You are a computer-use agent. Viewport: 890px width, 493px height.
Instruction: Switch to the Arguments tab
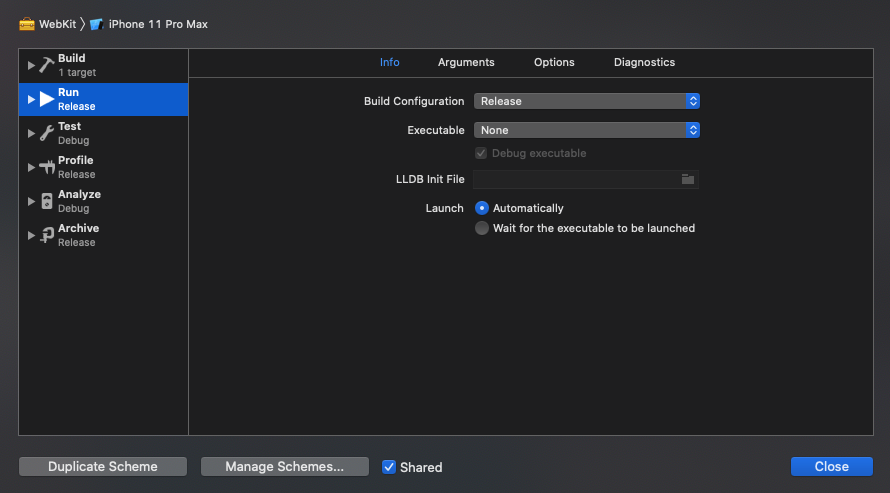tap(466, 62)
